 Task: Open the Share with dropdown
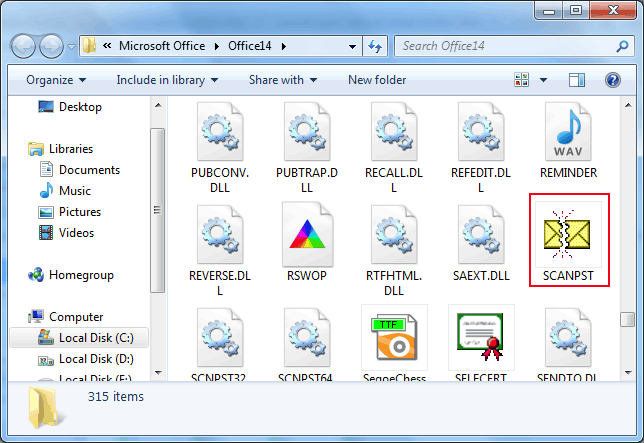(283, 80)
